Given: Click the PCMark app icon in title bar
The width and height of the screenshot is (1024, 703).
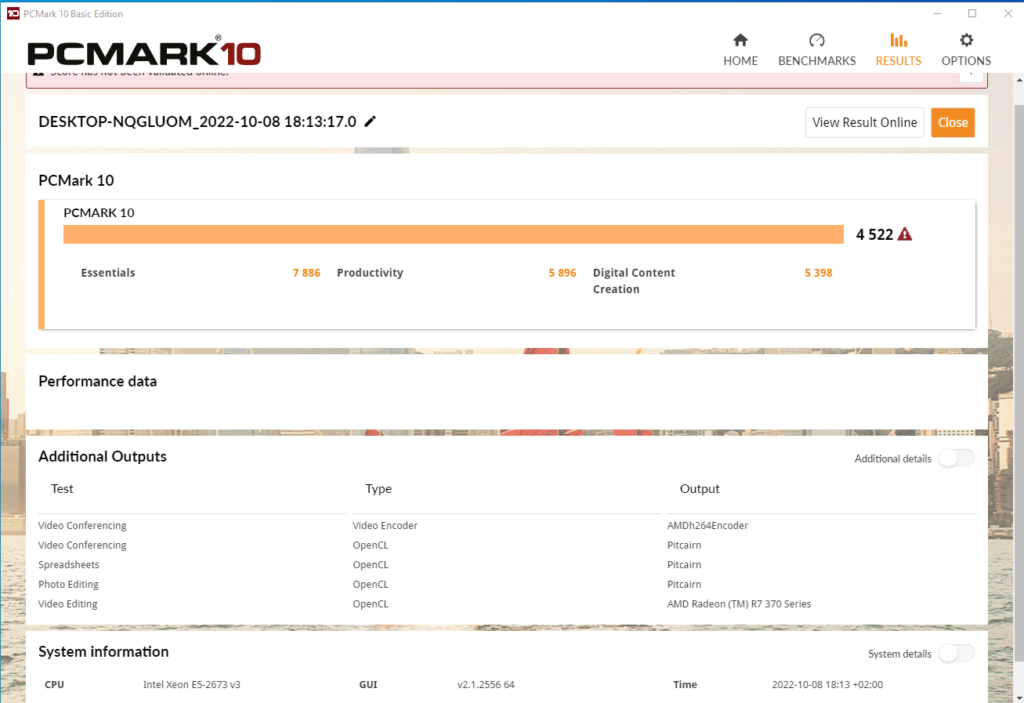Looking at the screenshot, I should pyautogui.click(x=13, y=13).
